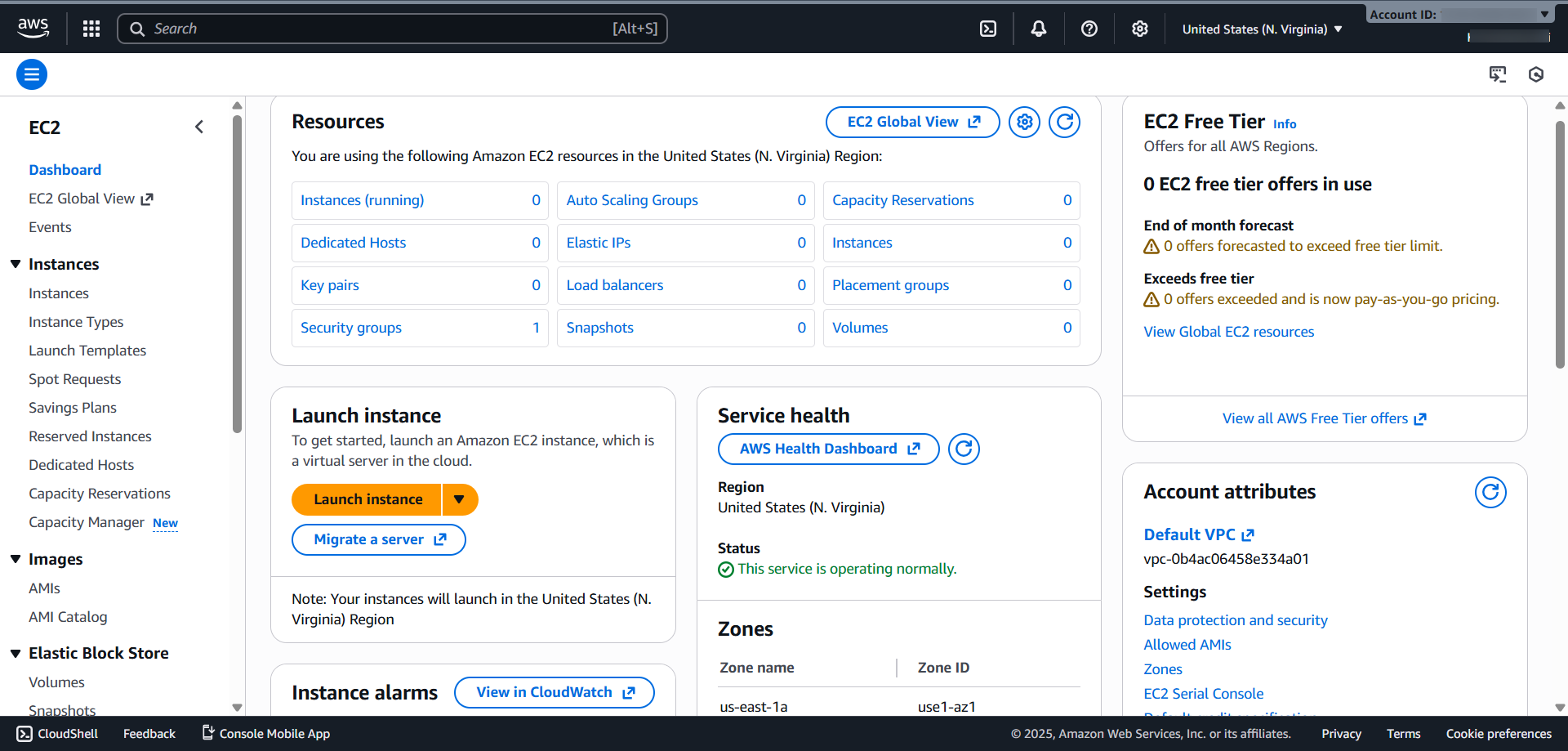
Task: Select Spot Requests in sidebar
Action: tap(74, 379)
